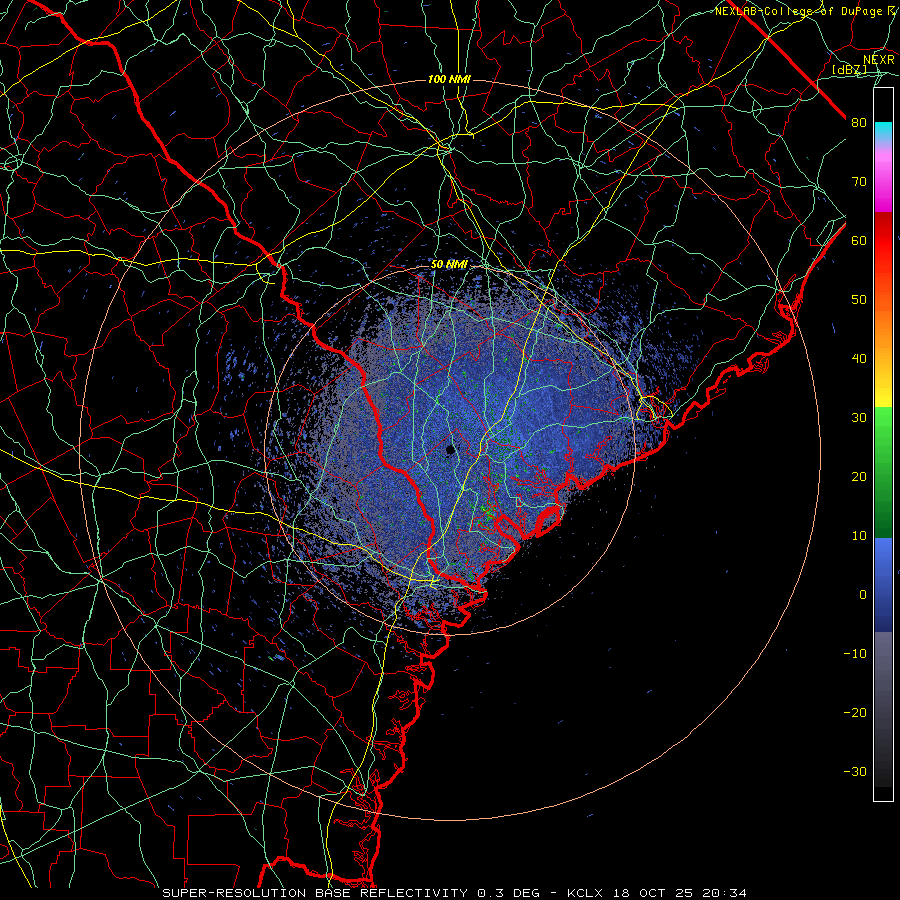
Task: Click the 40 value on the dBZ scale
Action: tap(859, 359)
